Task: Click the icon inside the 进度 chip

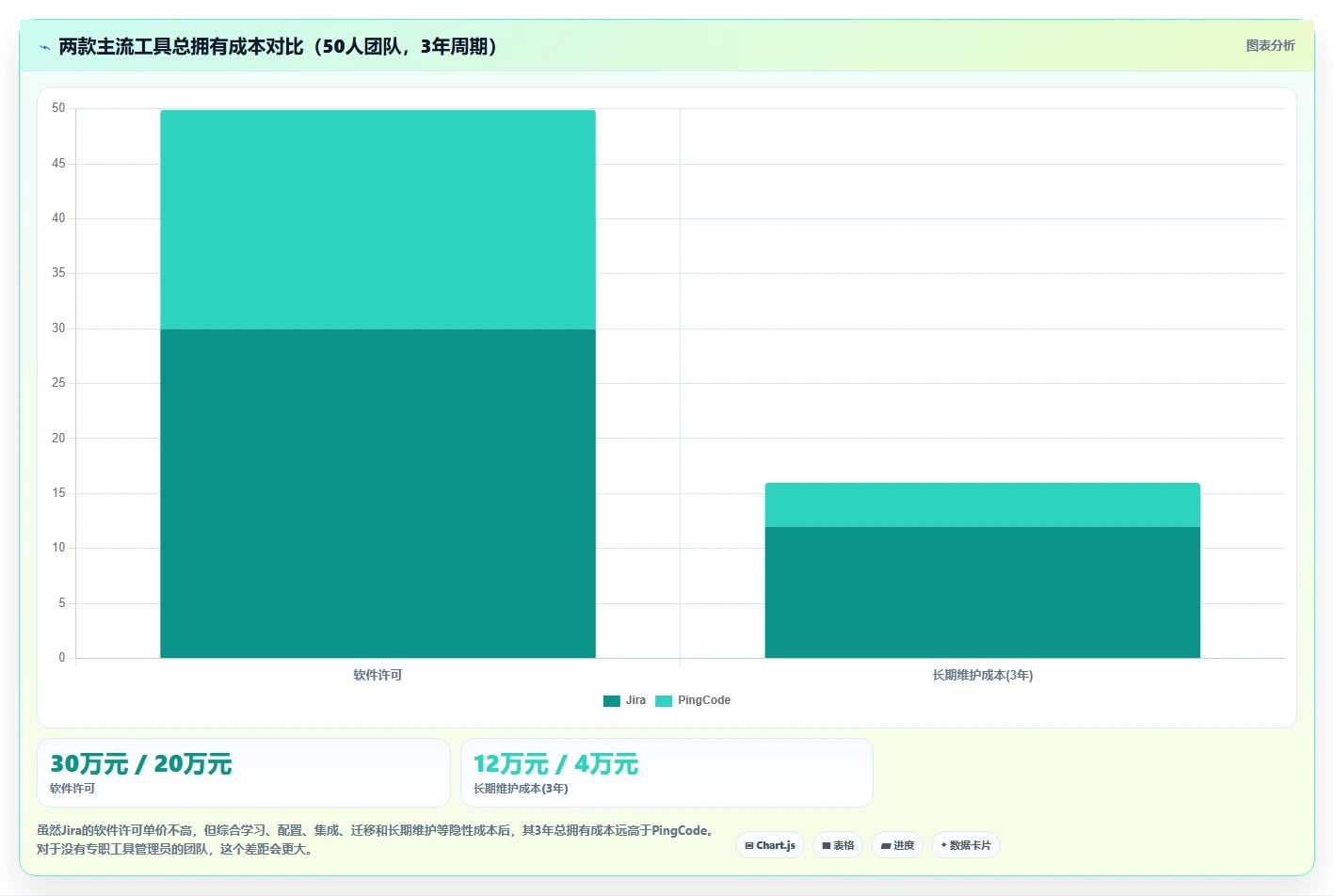Action: (x=885, y=845)
